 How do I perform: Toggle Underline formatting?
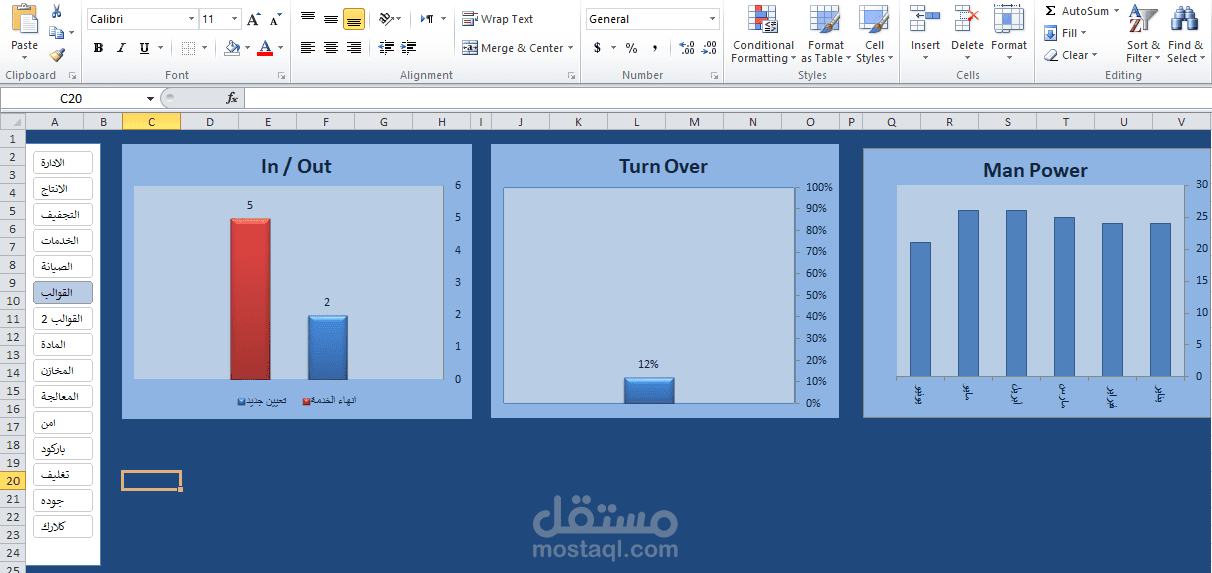point(145,48)
